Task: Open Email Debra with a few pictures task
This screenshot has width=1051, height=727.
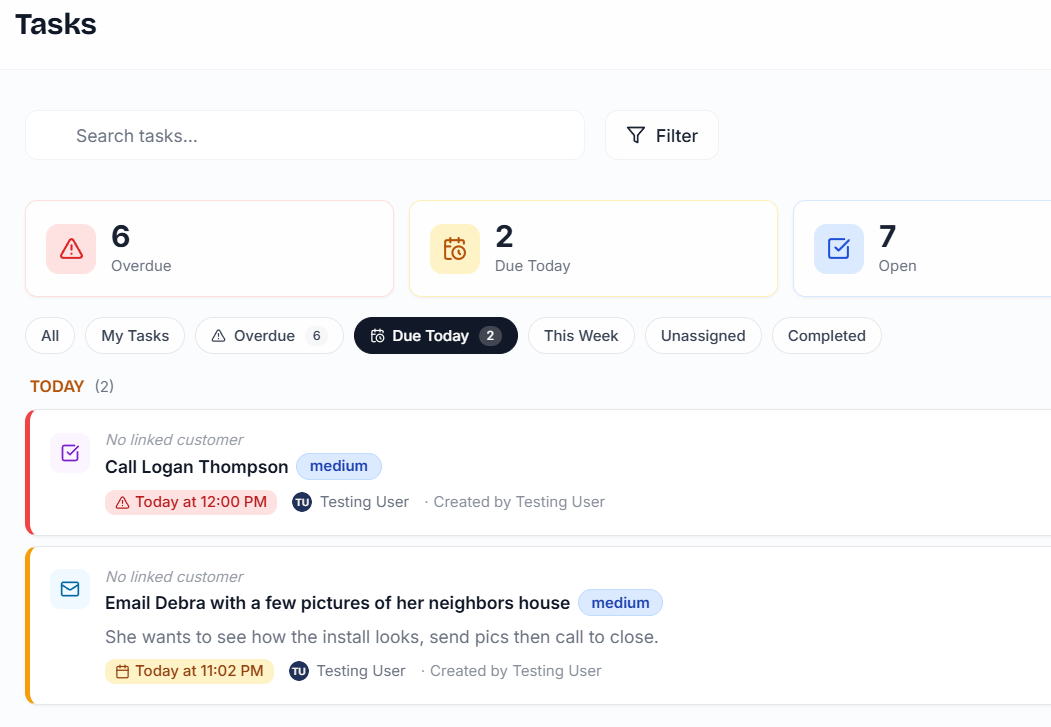Action: tap(337, 603)
